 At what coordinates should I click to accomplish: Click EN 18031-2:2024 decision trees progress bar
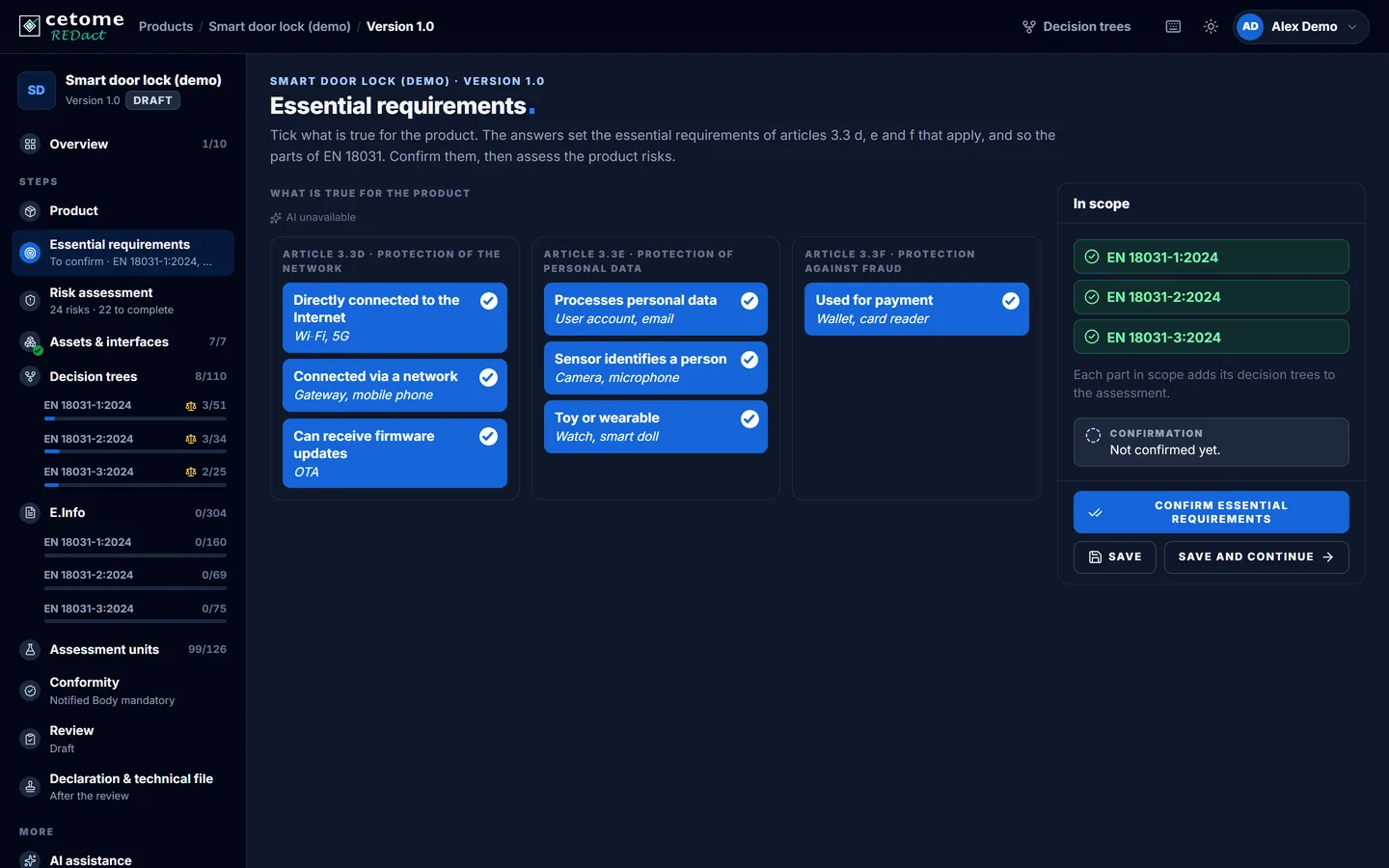coord(135,451)
